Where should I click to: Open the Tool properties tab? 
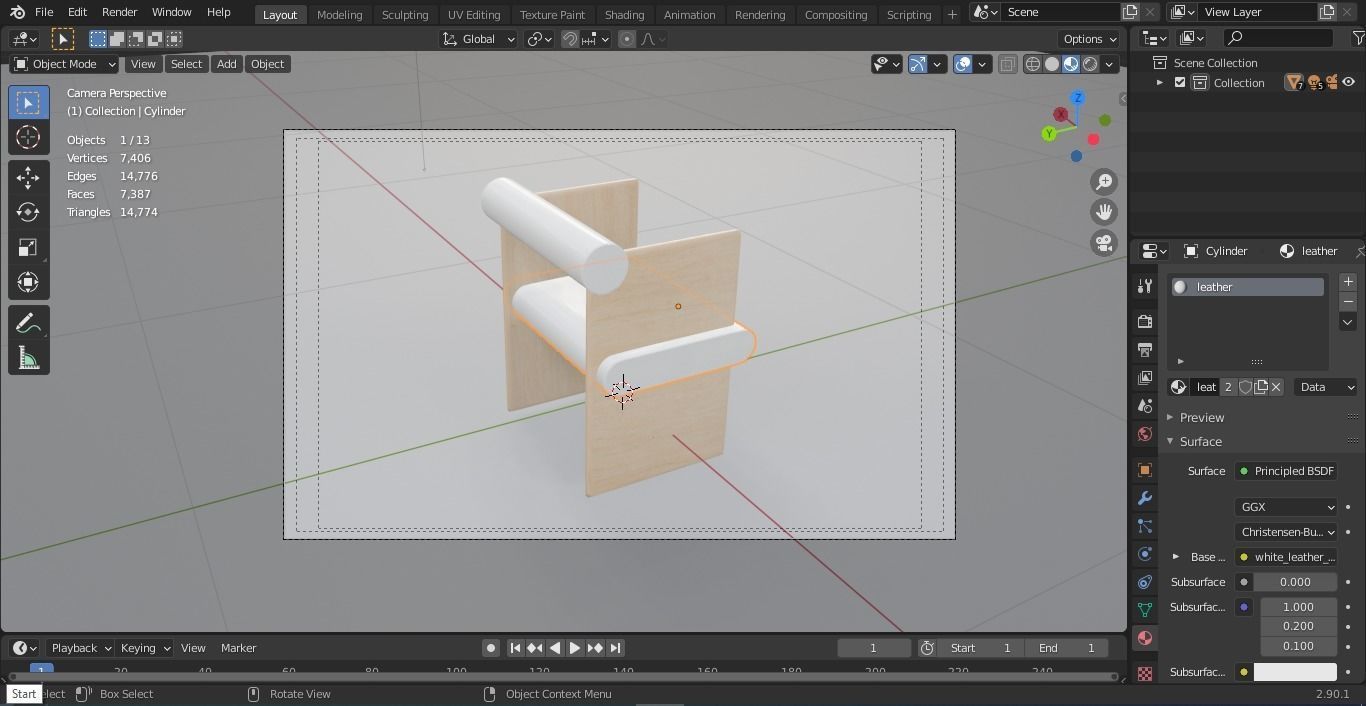point(1145,286)
